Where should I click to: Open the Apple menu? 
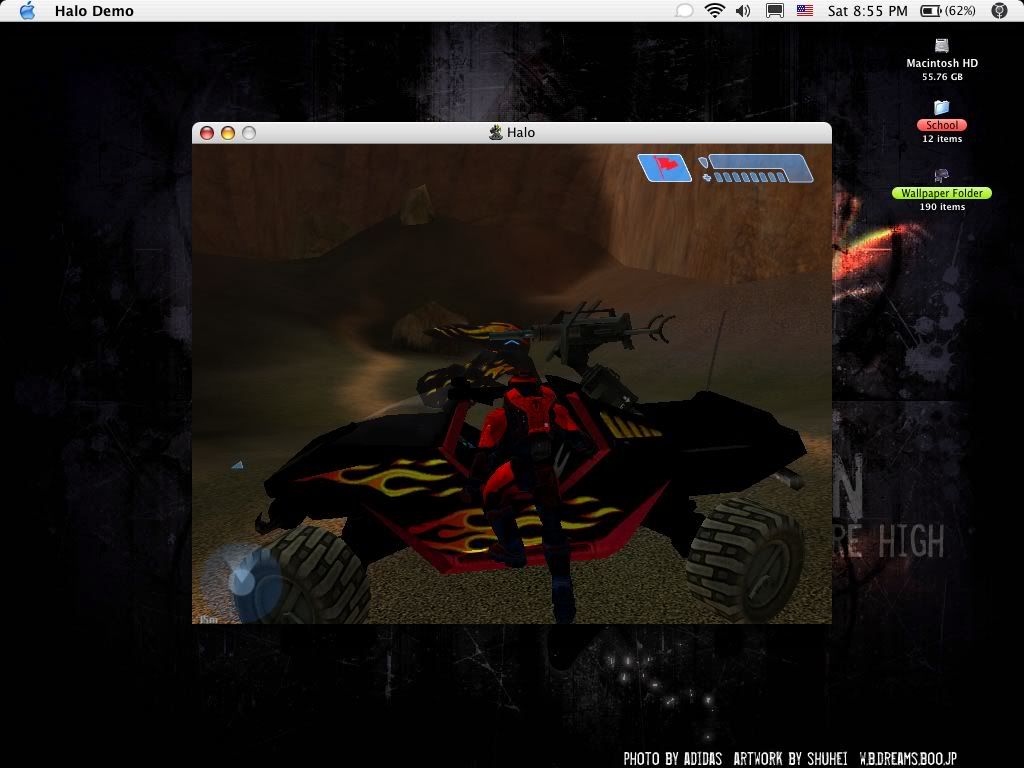[27, 10]
